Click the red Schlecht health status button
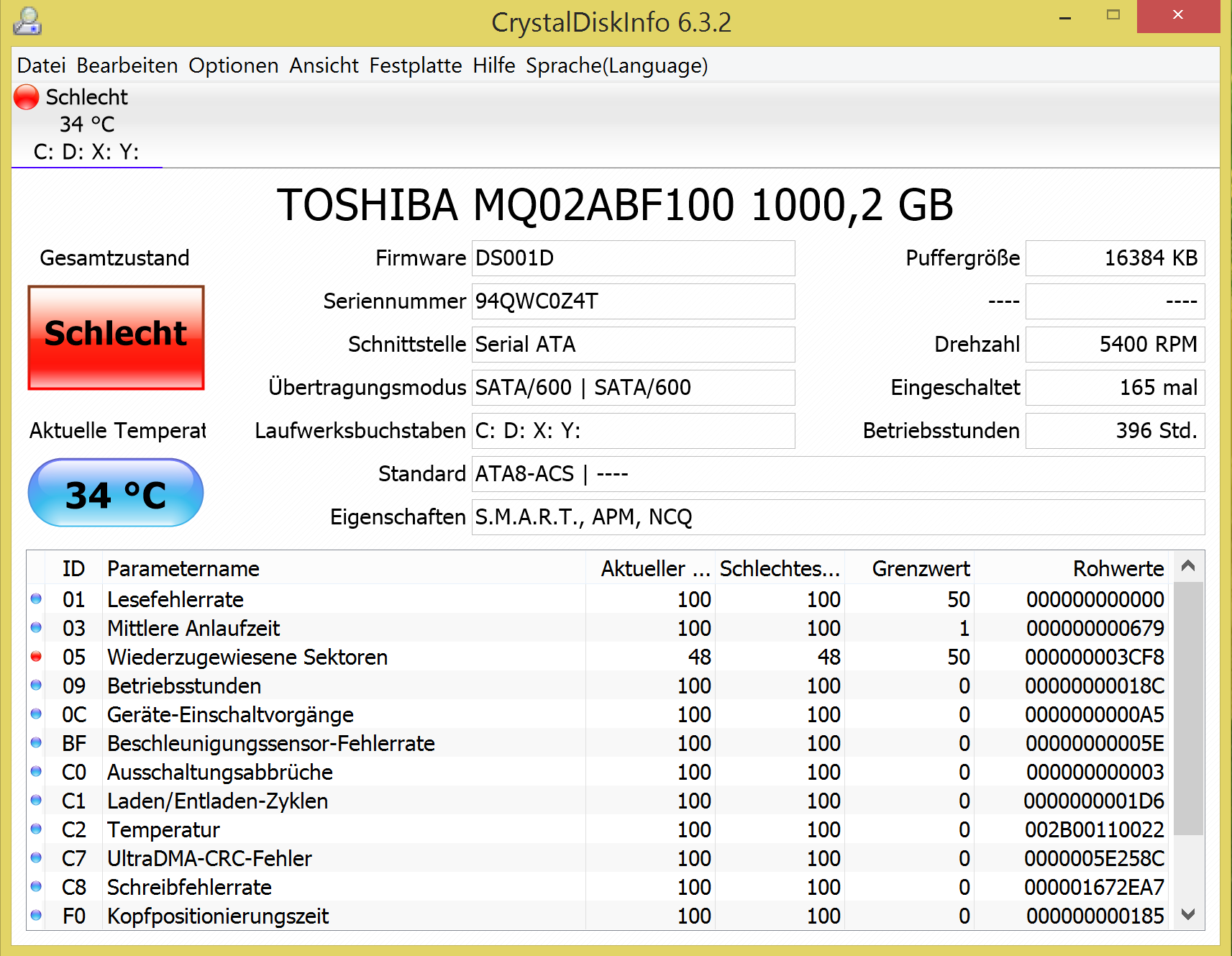 tap(117, 338)
